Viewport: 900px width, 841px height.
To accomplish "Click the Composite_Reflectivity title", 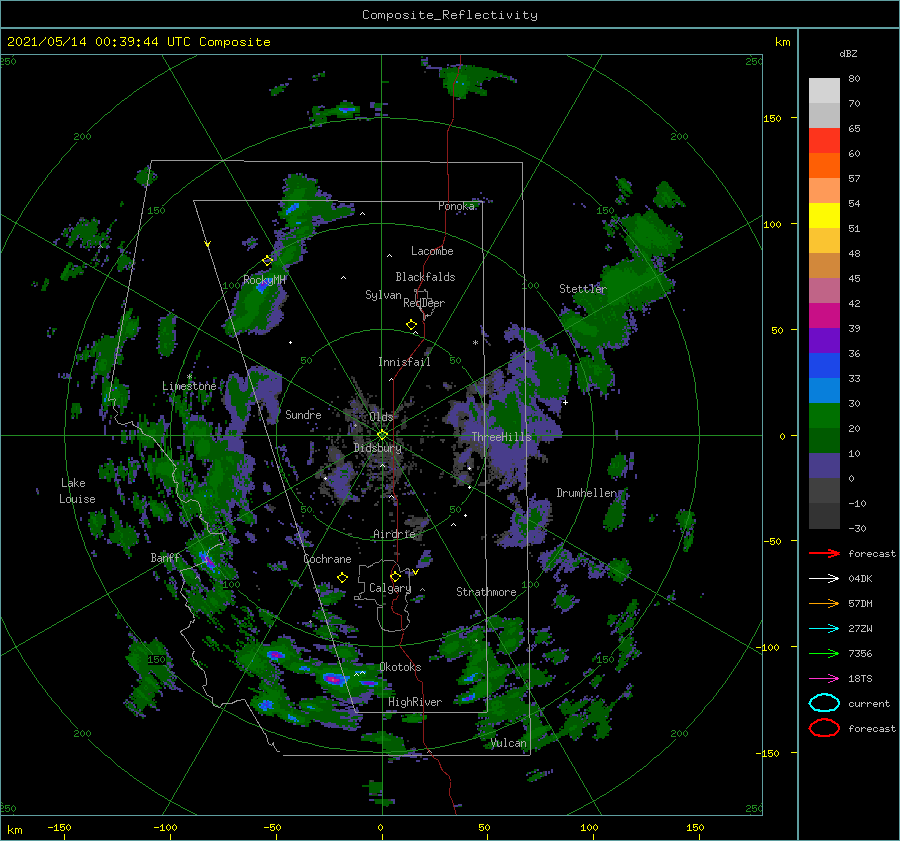I will 450,15.
